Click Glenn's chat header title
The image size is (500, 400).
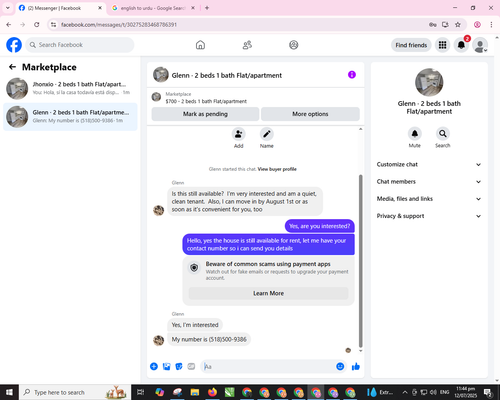[x=227, y=75]
